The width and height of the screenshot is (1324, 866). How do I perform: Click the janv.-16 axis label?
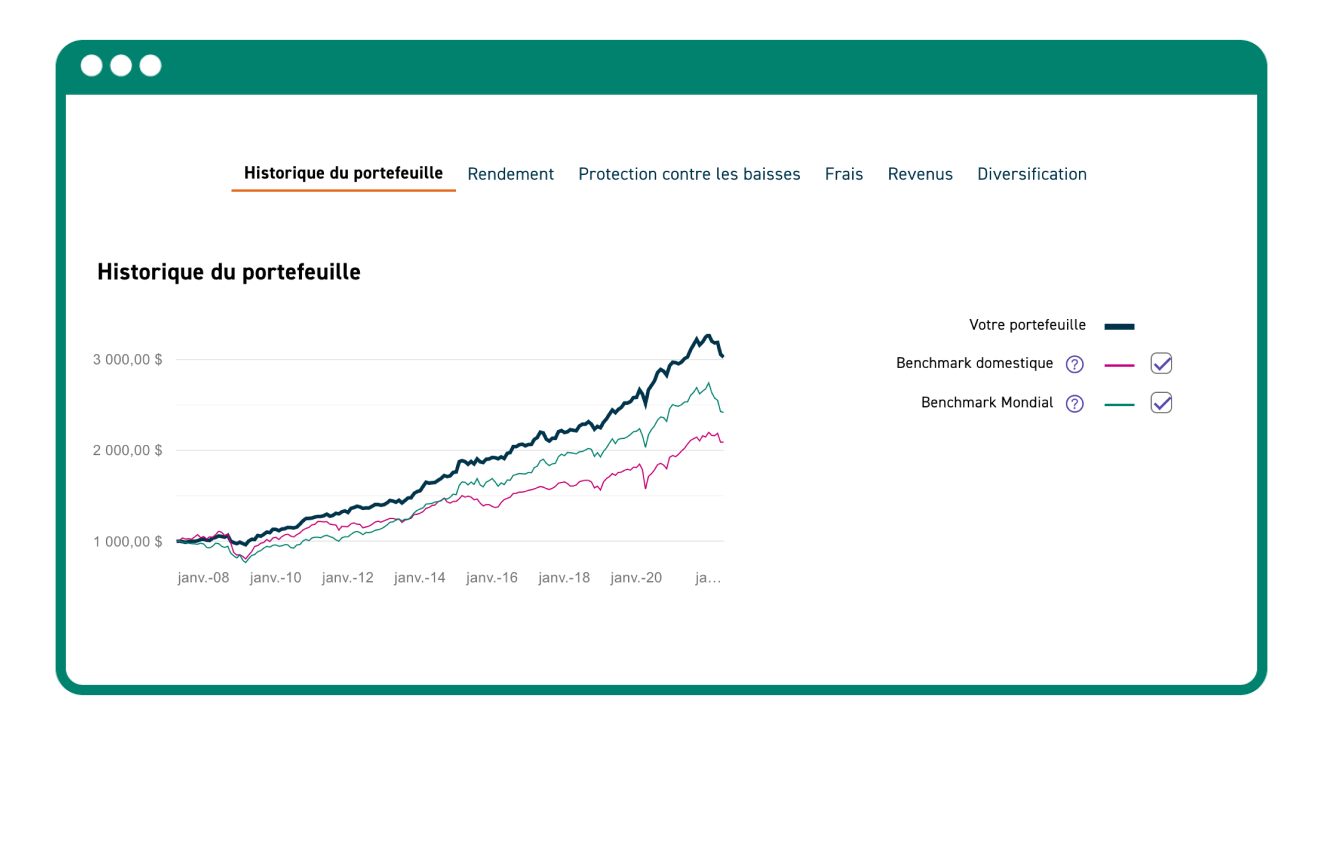pos(491,577)
